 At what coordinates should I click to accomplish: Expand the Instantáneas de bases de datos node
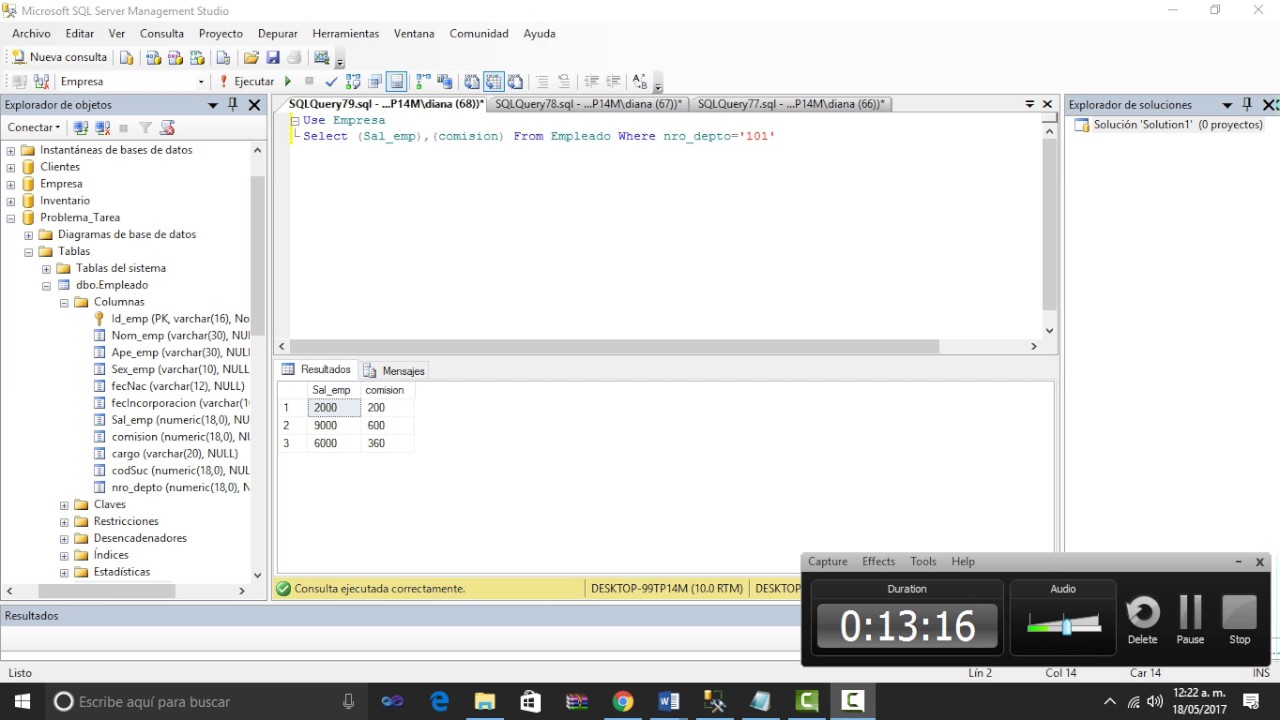[11, 150]
